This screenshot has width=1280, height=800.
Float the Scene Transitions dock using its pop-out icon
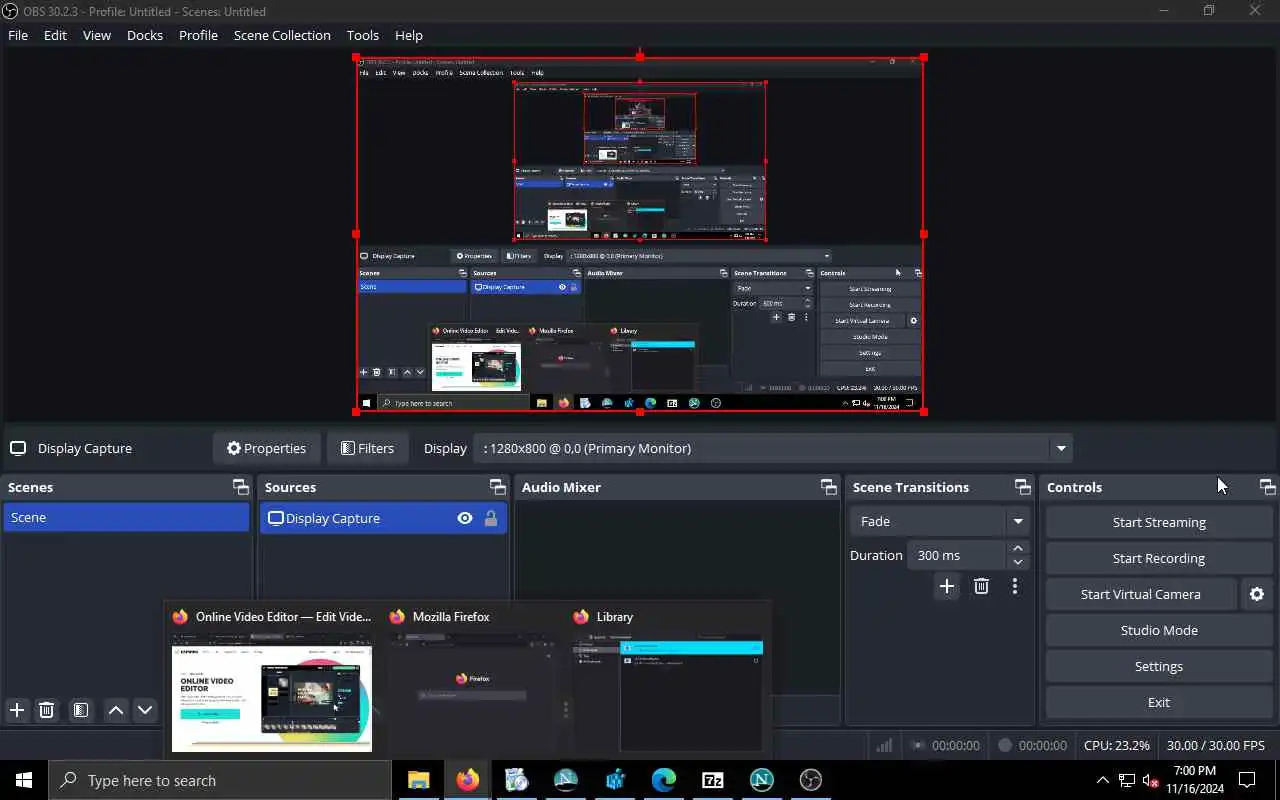coord(1022,487)
